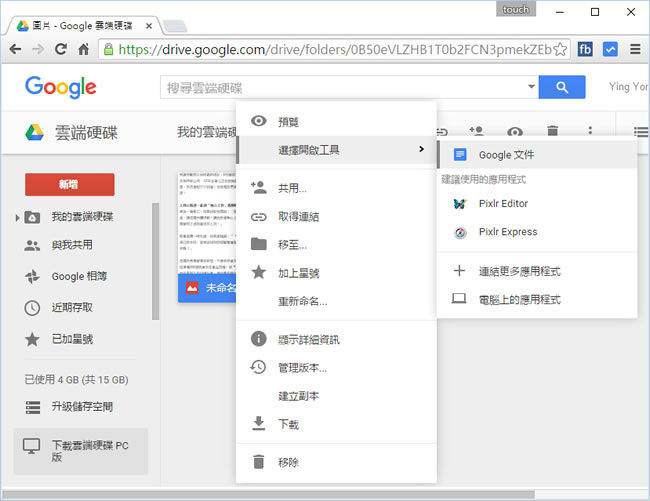Click the 我的雲端硬碟 breadcrumb
Screen dimensions: 650x501
(x=206, y=132)
